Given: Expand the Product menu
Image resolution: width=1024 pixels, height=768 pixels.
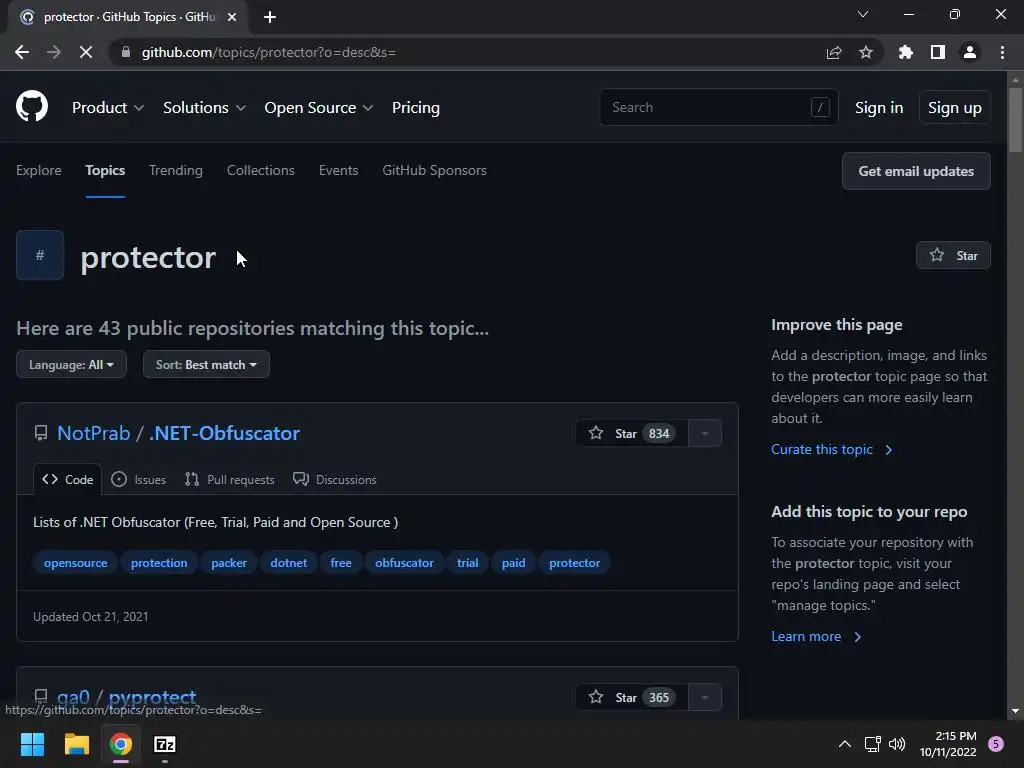Looking at the screenshot, I should click(x=108, y=107).
